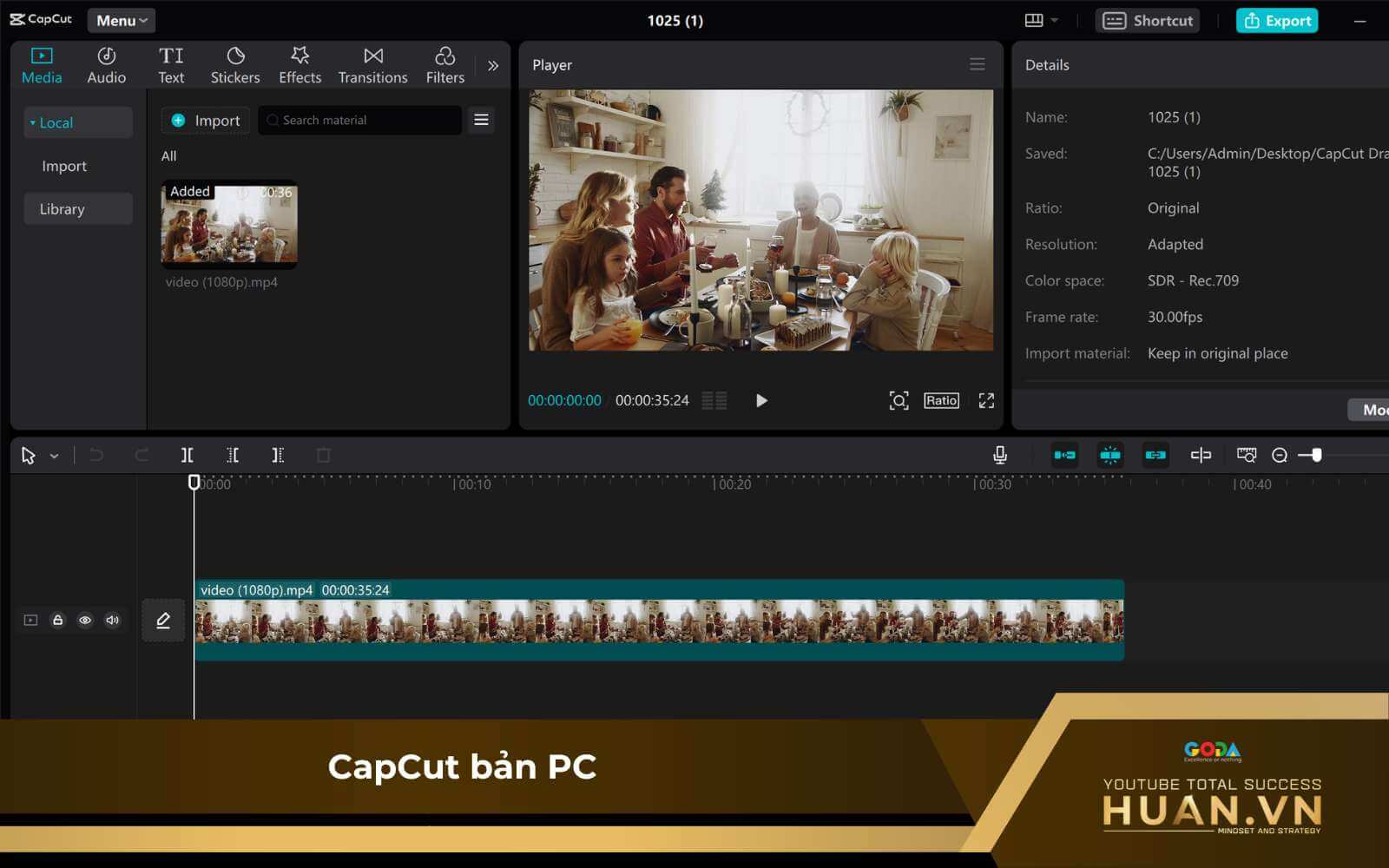Mute the video track audio
The height and width of the screenshot is (868, 1389).
coord(113,620)
